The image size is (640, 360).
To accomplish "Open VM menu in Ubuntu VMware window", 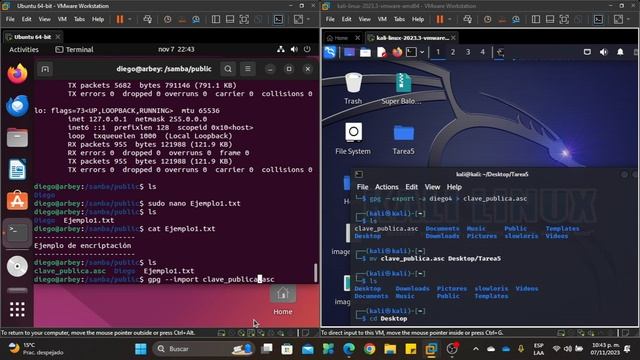I will click(62, 19).
